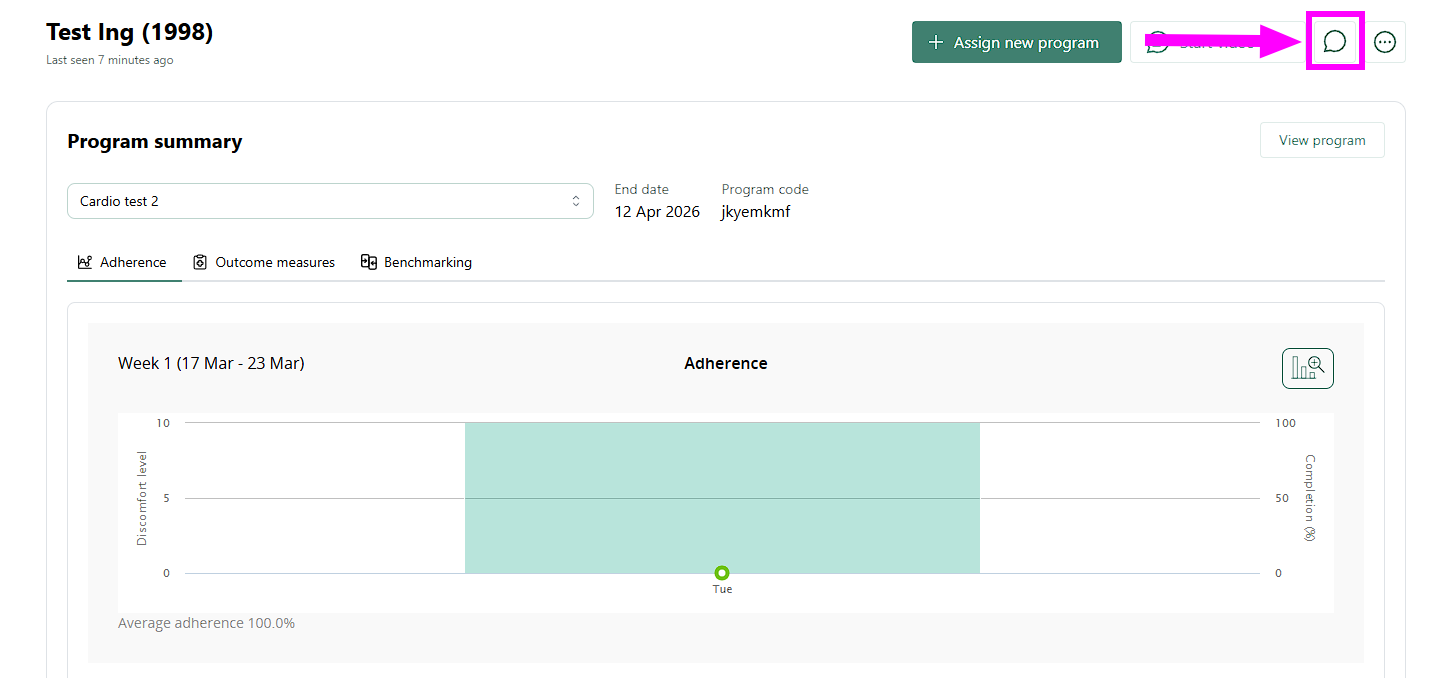Switch to the Adherence tab
Viewport: 1442px width, 678px height.
click(x=123, y=262)
